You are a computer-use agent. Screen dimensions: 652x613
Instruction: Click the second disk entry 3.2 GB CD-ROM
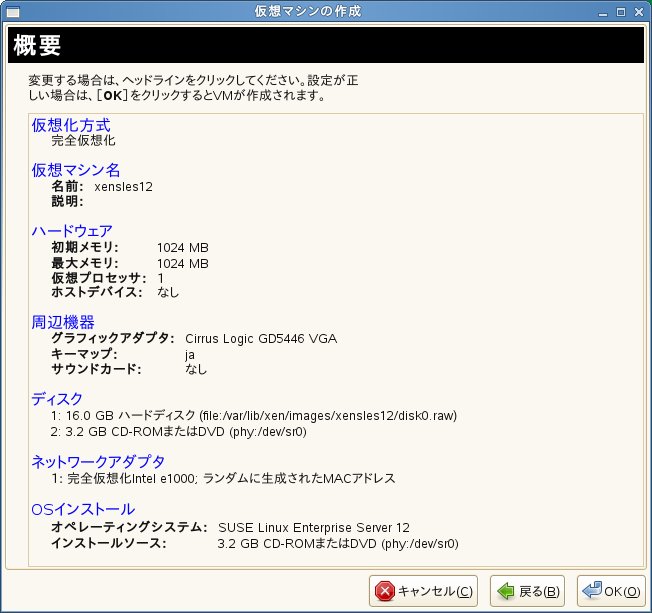tap(179, 432)
